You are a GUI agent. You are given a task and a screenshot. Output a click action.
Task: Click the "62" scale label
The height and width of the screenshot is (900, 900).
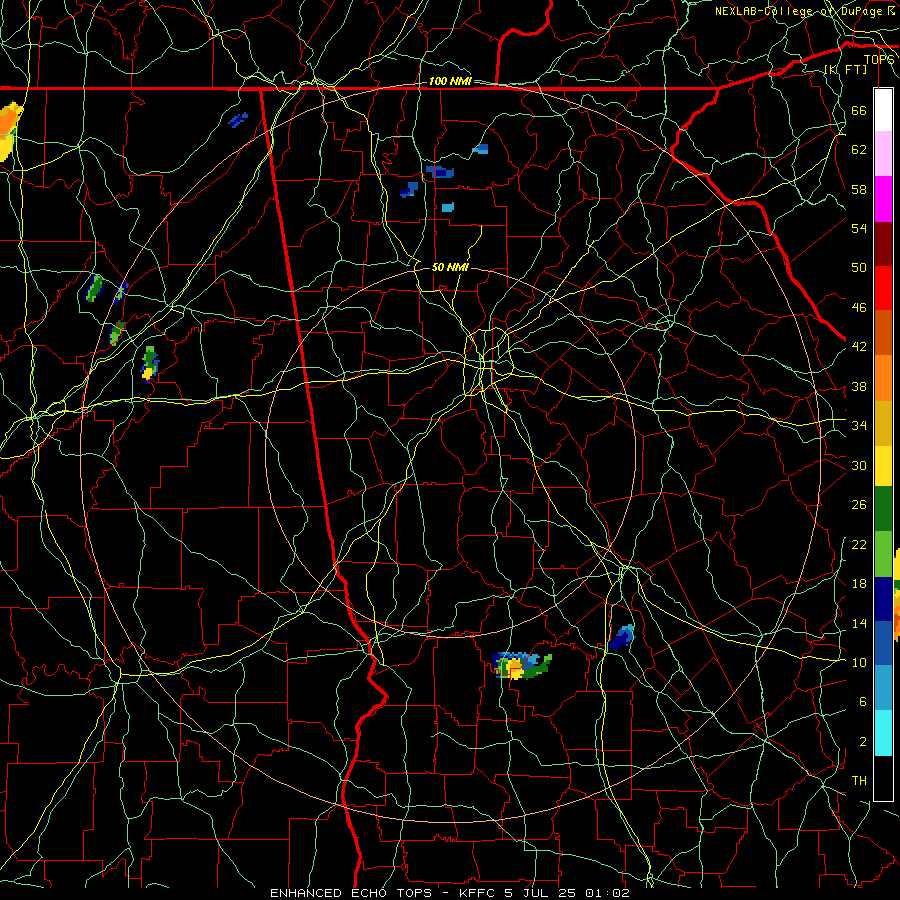(859, 150)
